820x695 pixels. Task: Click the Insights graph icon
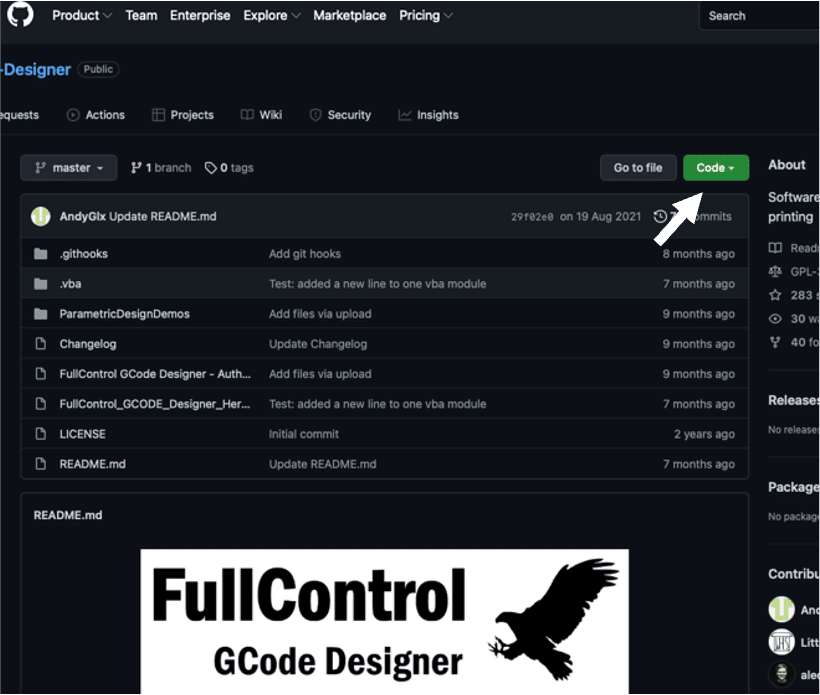pyautogui.click(x=405, y=114)
